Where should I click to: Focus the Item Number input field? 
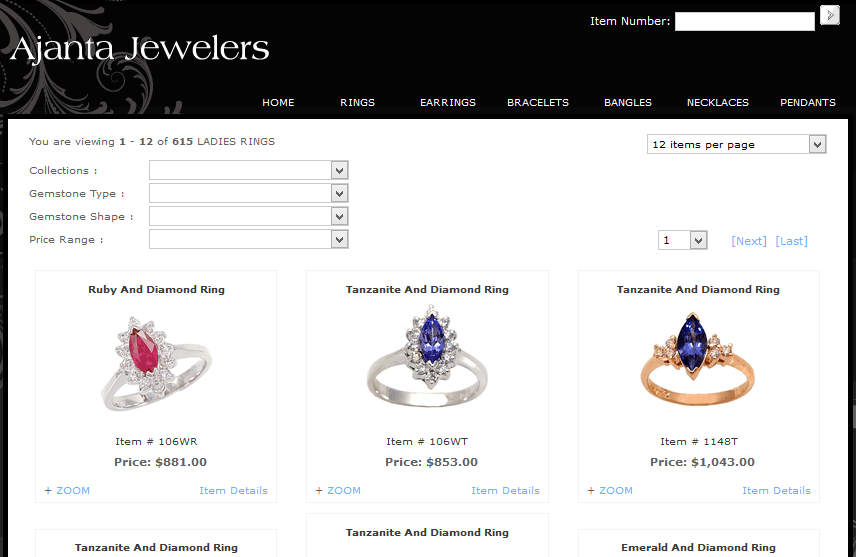tap(745, 21)
